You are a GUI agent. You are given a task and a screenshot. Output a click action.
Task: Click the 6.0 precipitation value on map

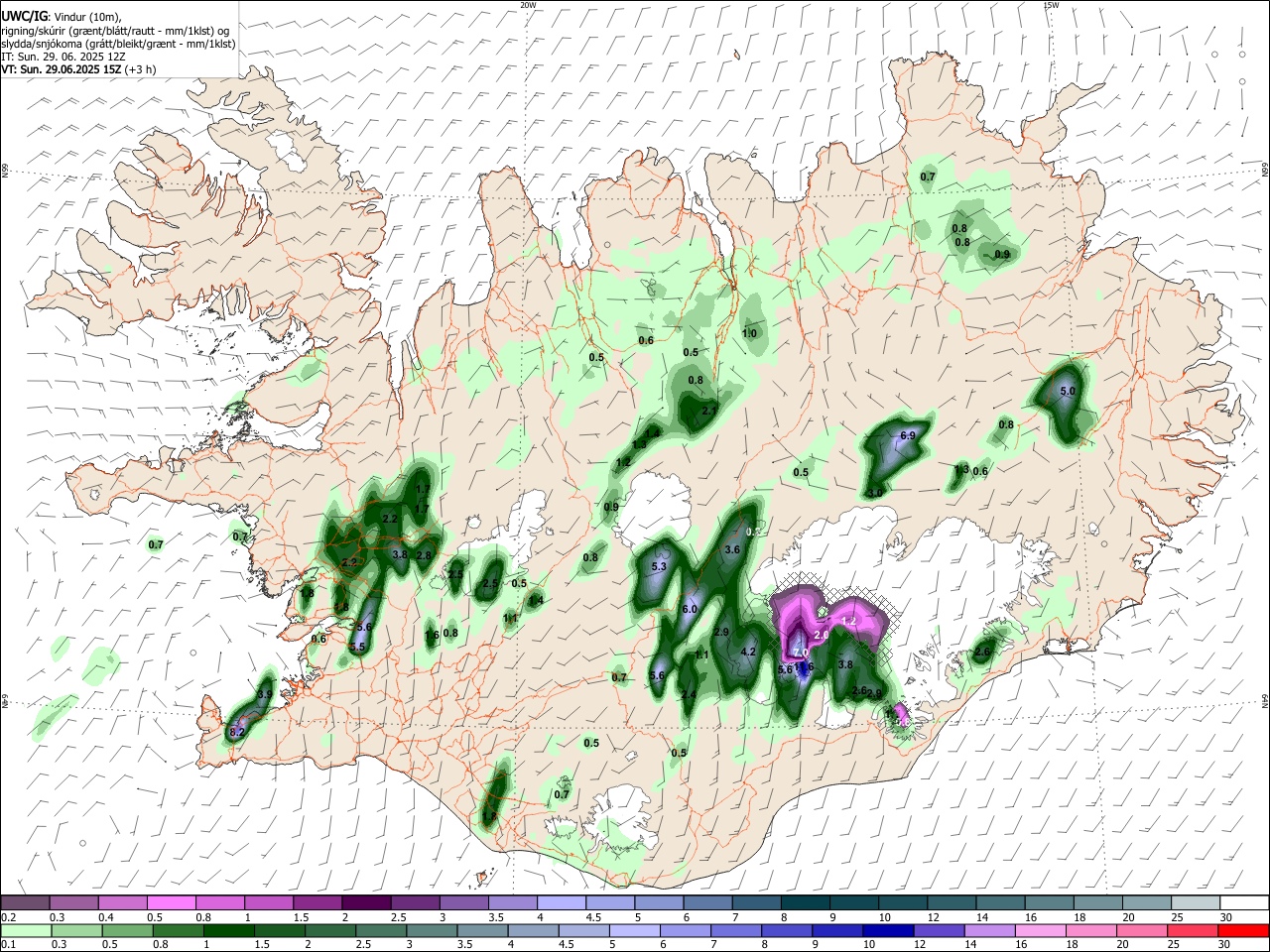click(691, 609)
